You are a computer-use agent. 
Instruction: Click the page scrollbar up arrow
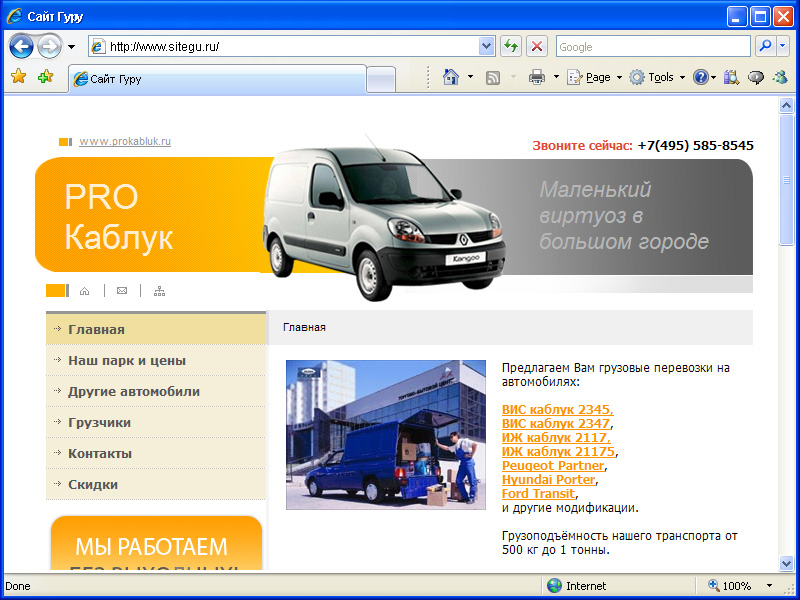pos(786,106)
